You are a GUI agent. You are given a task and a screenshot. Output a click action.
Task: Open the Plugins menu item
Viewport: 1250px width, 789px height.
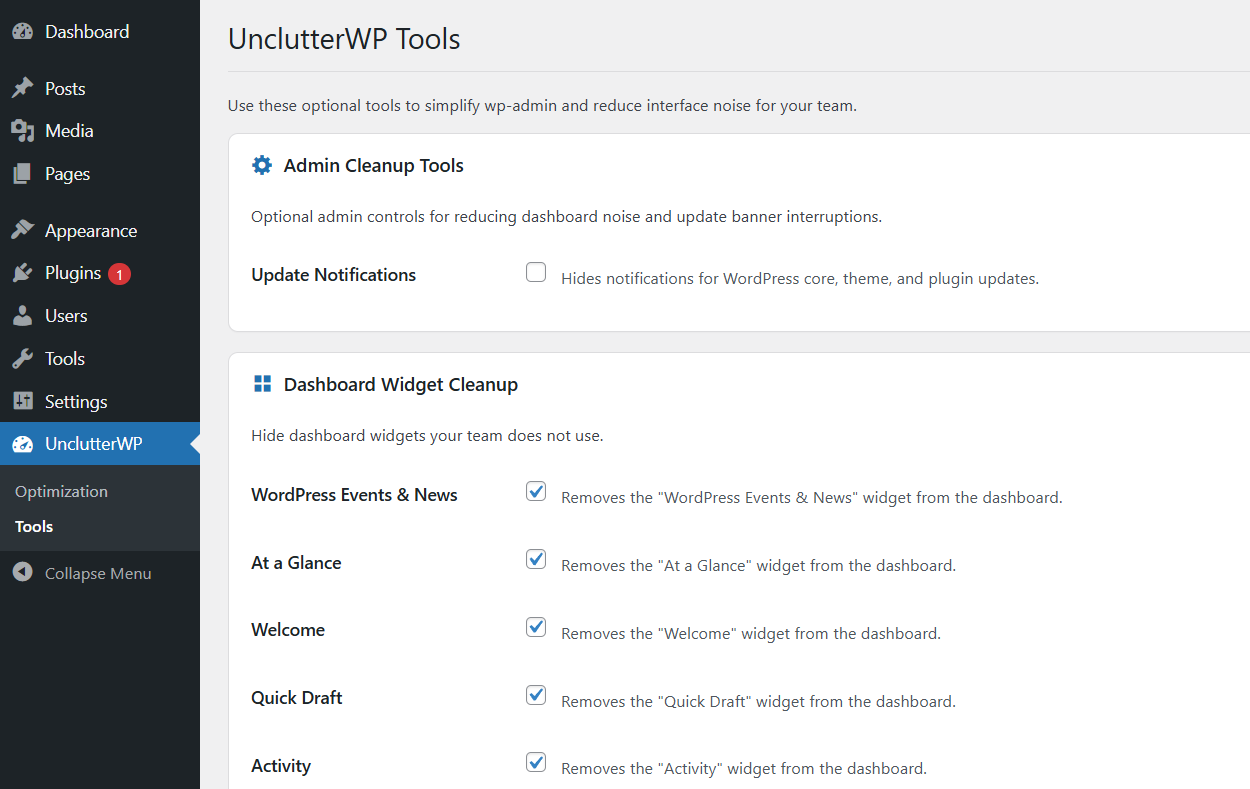click(100, 273)
